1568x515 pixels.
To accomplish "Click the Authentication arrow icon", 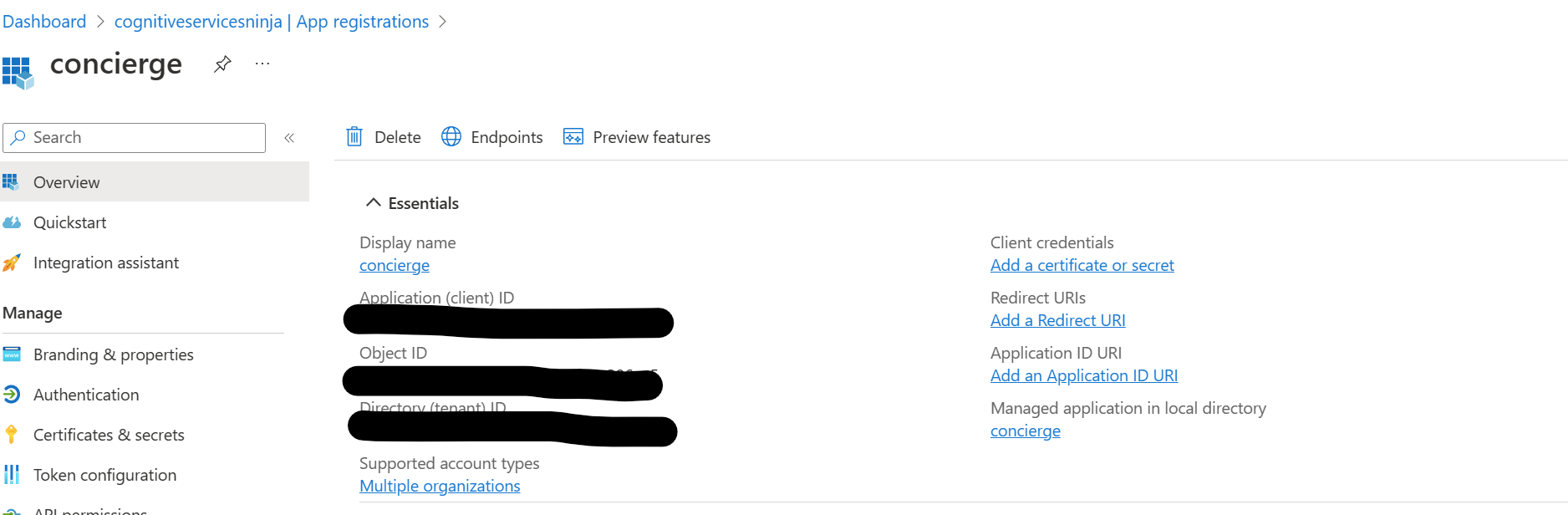I will (x=12, y=395).
